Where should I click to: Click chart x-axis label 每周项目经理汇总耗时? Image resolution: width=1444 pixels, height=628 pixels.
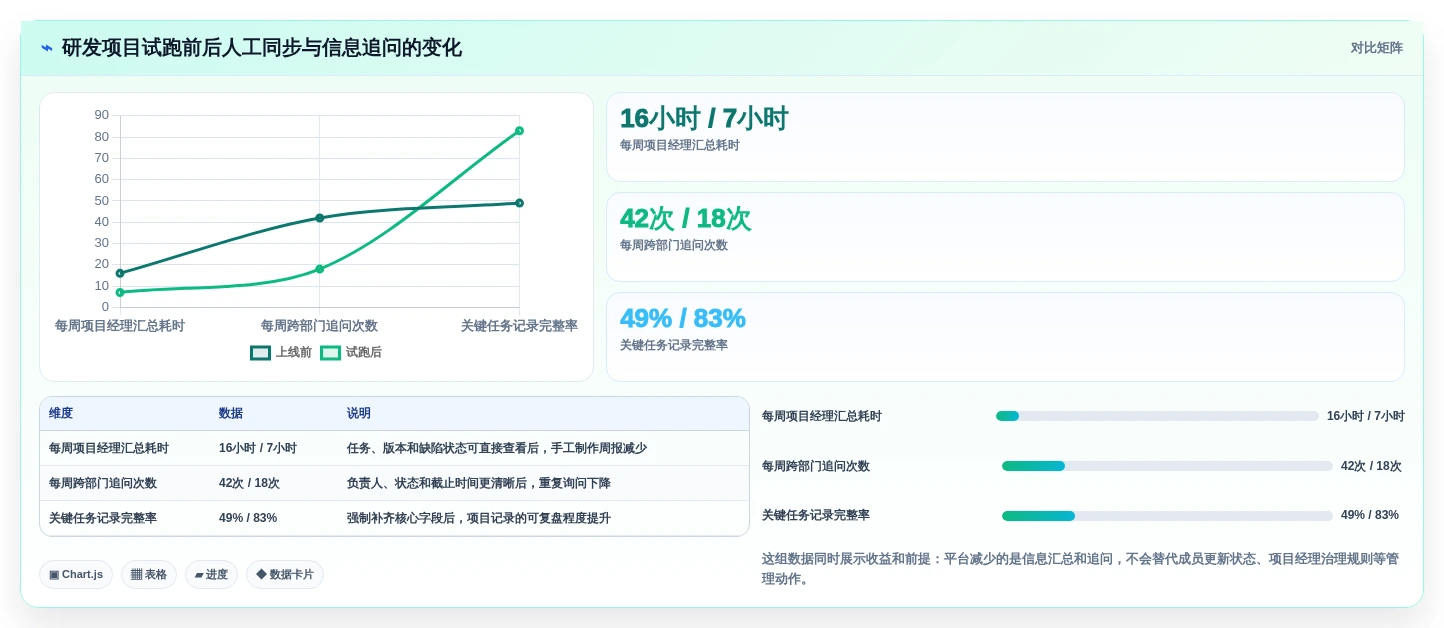[120, 326]
